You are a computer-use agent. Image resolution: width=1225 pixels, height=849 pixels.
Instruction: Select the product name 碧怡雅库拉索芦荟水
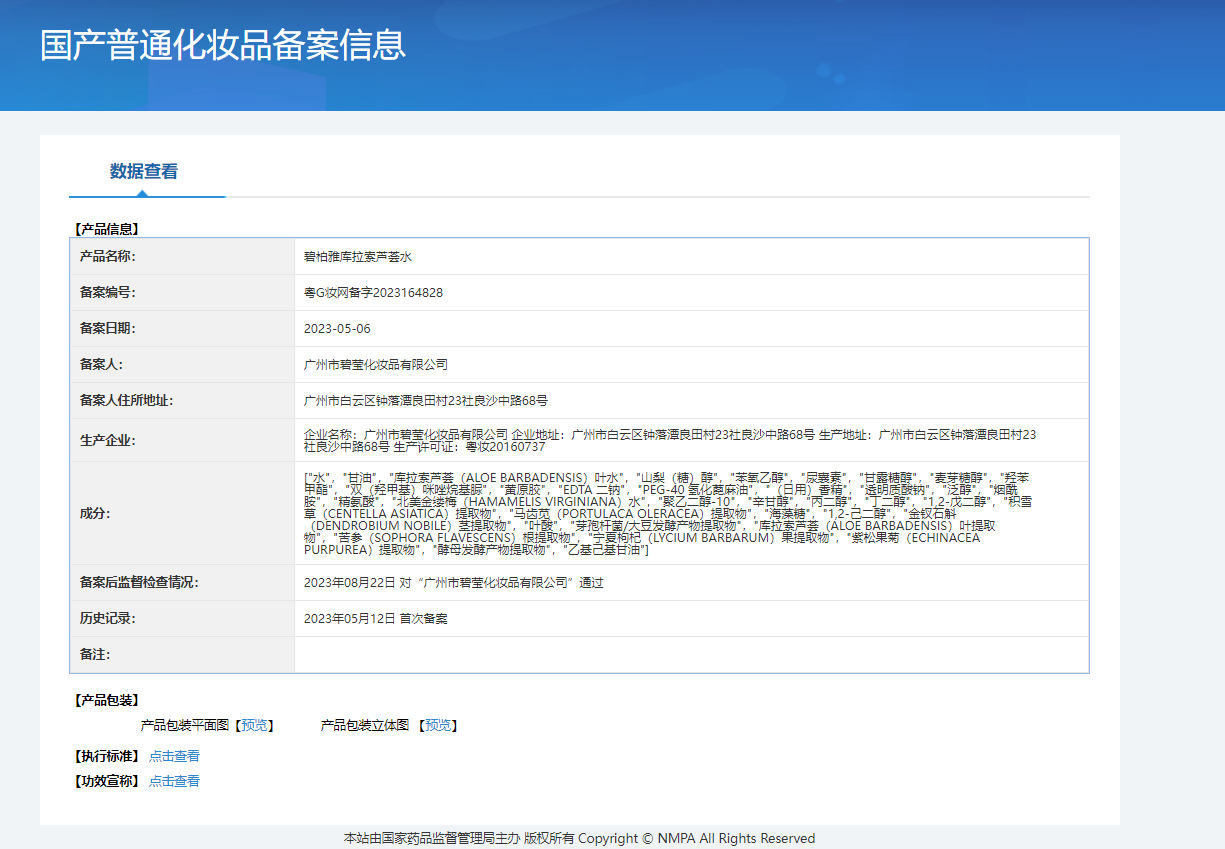coord(357,257)
